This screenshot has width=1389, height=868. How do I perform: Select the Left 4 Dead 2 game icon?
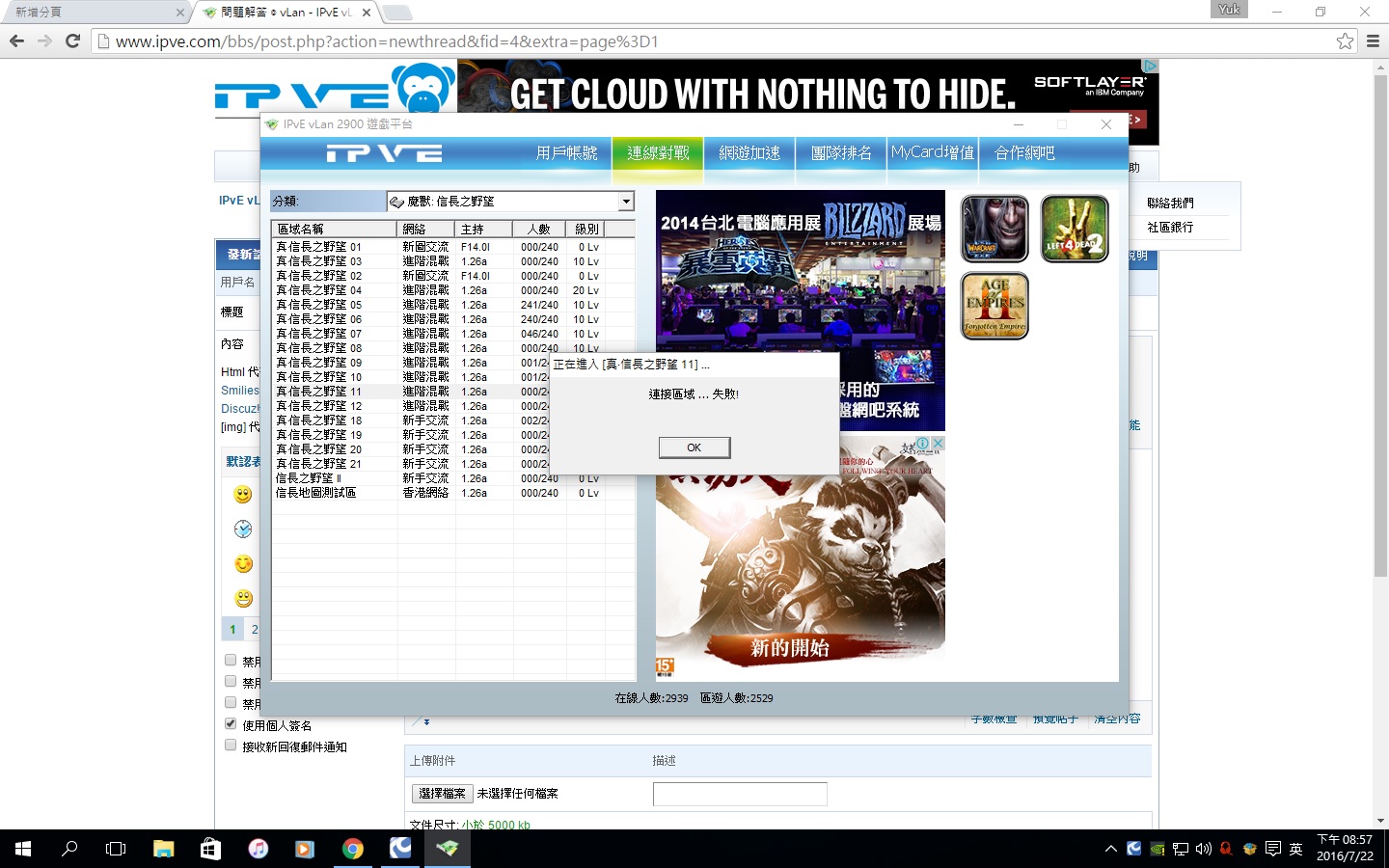point(1075,229)
